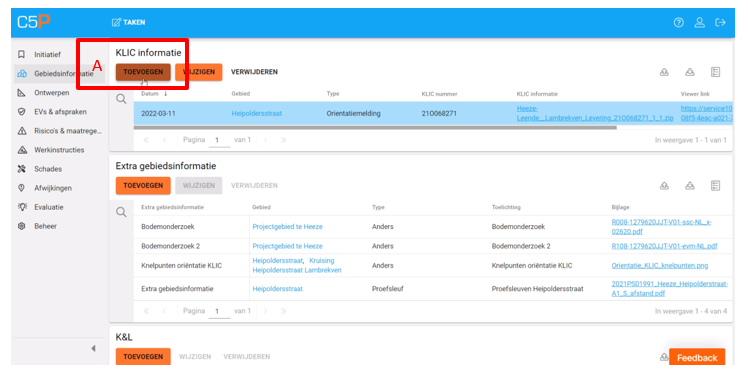Viewport: 748px width, 380px height.
Task: Open the help question mark icon
Action: pyautogui.click(x=678, y=22)
